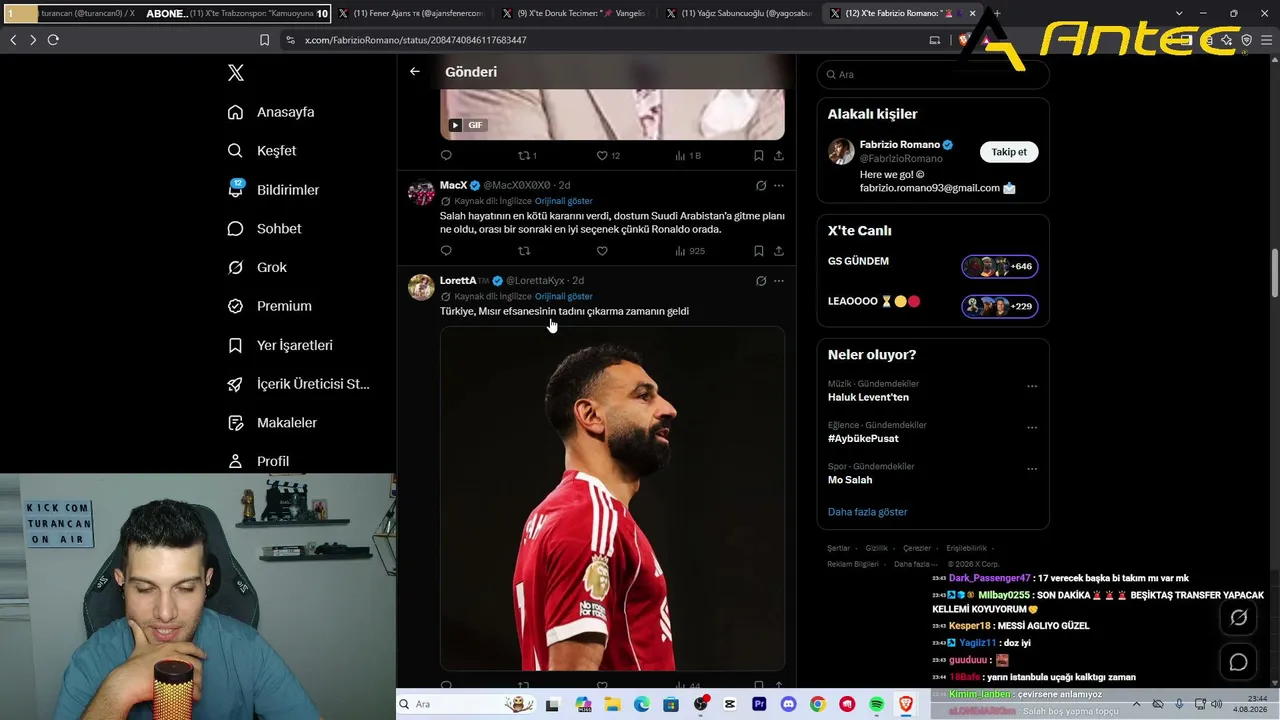Screen dimensions: 1280x720
Task: Open the Haluk Levent'ten trend
Action: click(868, 397)
